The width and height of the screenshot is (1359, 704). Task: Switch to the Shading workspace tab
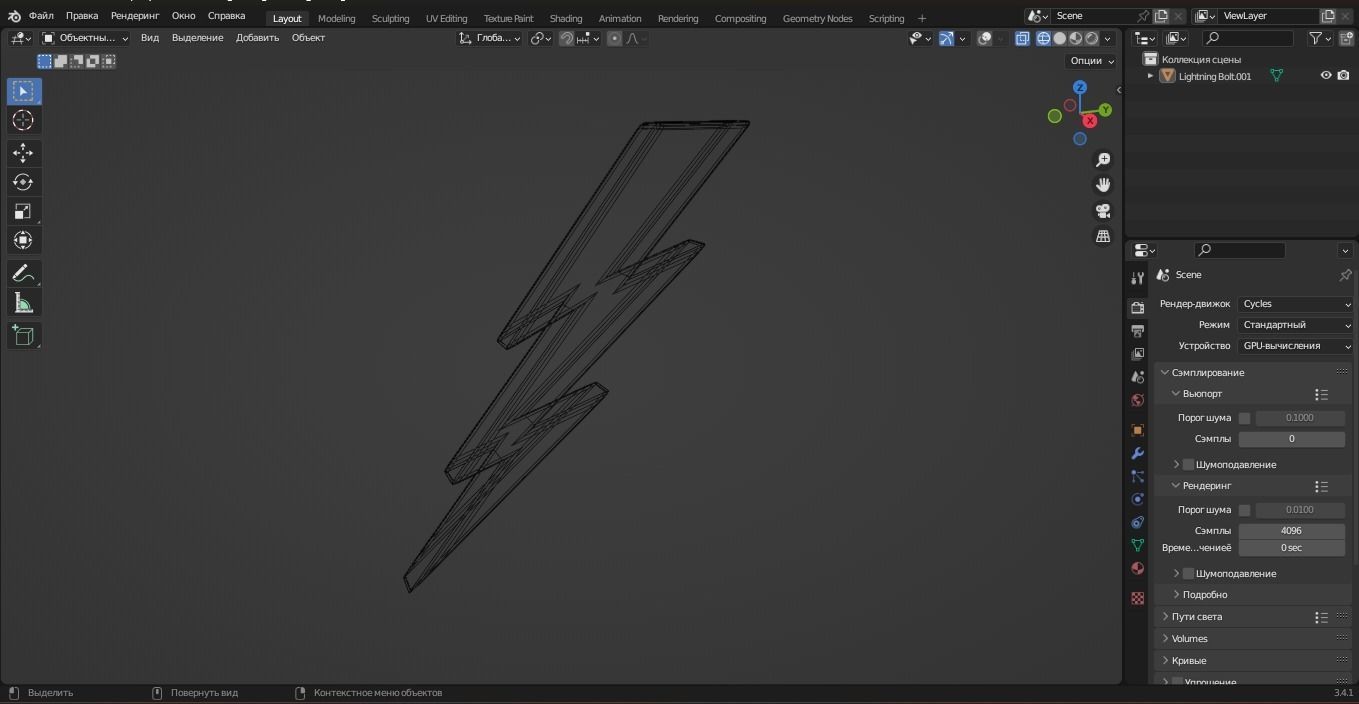tap(566, 18)
